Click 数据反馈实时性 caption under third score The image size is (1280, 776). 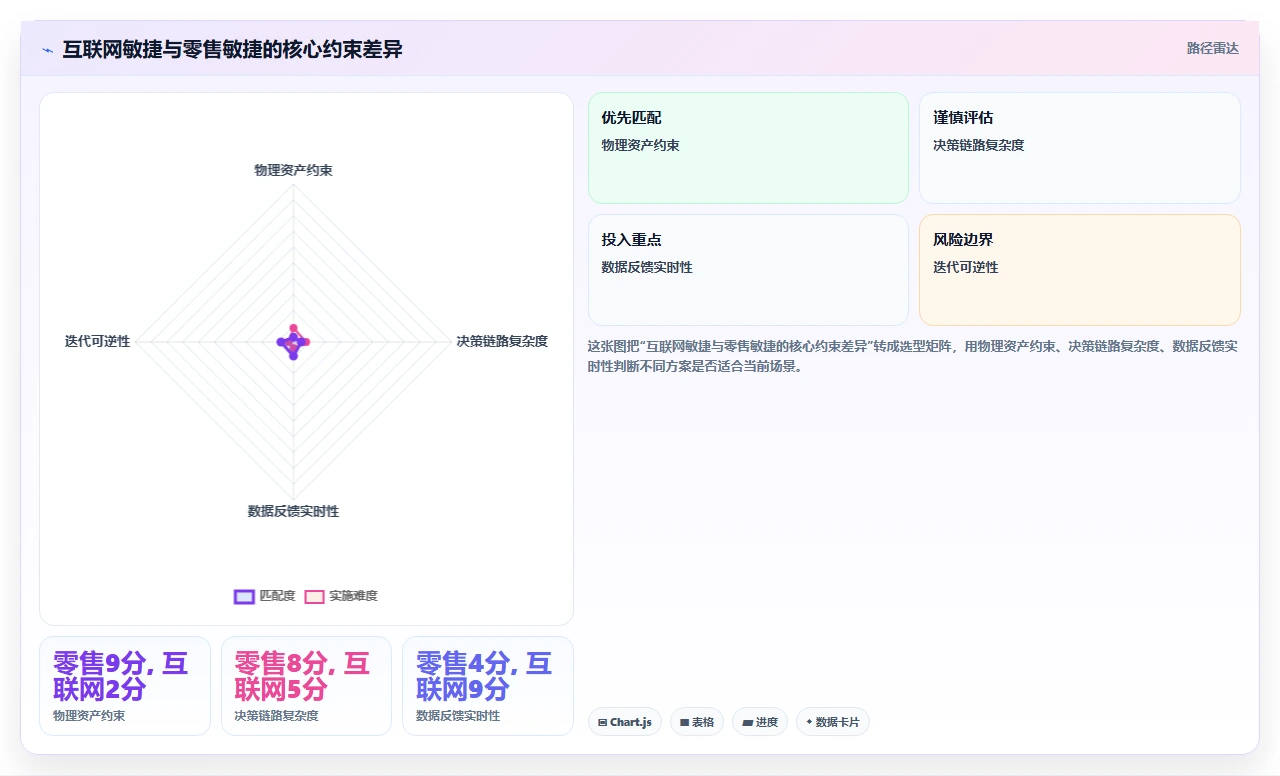[x=458, y=716]
